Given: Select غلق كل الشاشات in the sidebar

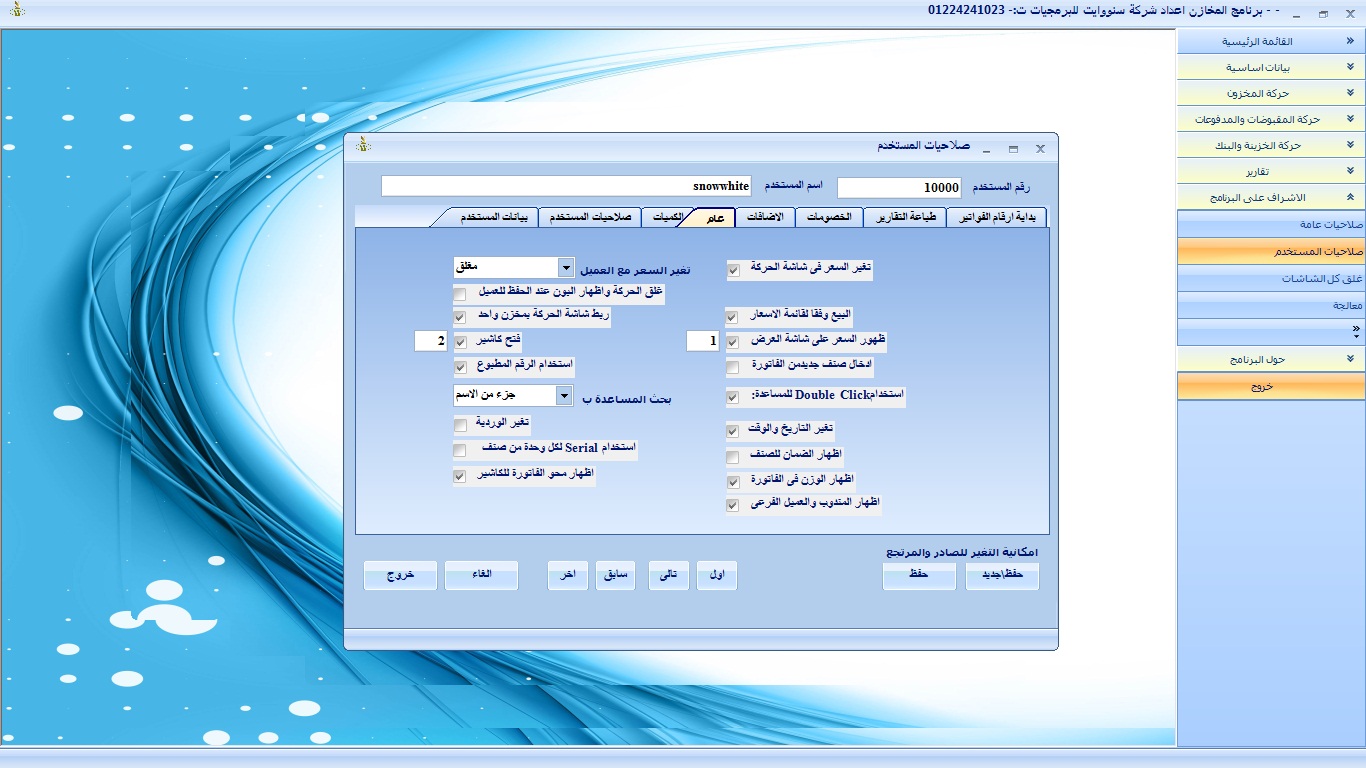Looking at the screenshot, I should tap(1270, 279).
